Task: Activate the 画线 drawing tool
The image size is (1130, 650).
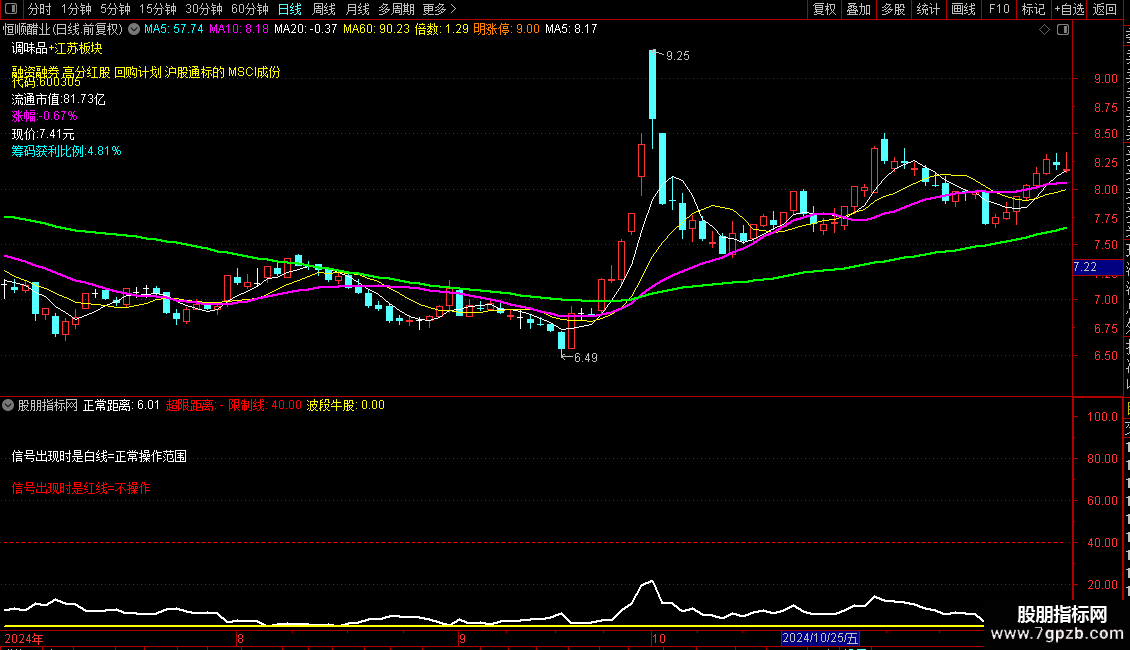Action: tap(964, 9)
